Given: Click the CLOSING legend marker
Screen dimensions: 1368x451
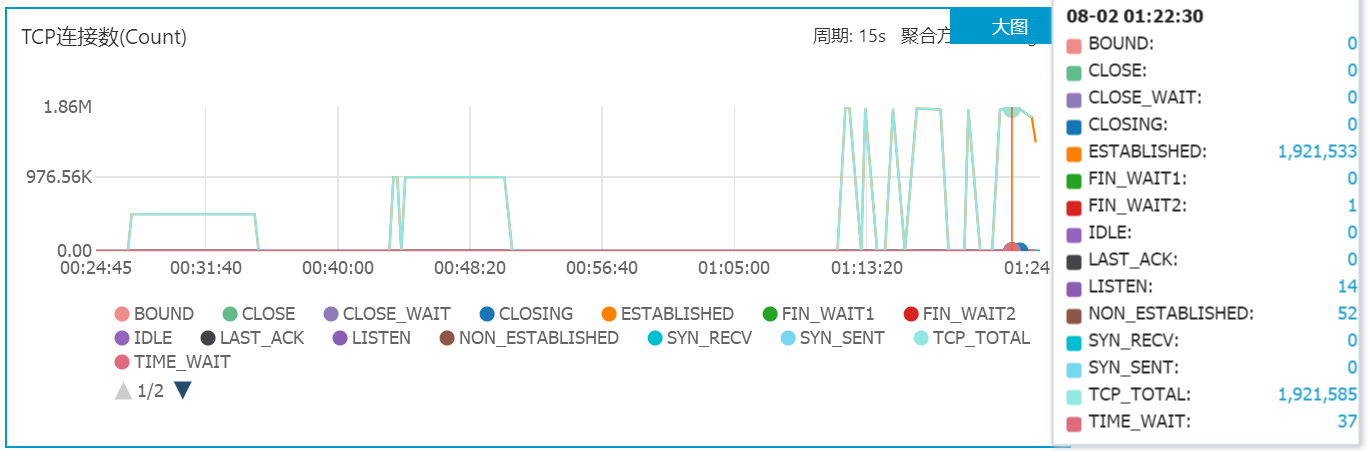Looking at the screenshot, I should [x=487, y=314].
